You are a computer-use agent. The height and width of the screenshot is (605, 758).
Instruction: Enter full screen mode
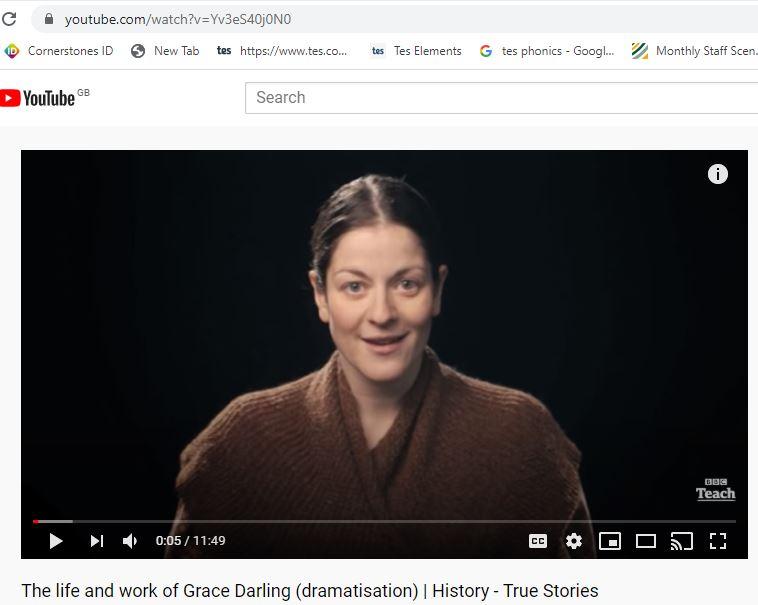coord(717,541)
